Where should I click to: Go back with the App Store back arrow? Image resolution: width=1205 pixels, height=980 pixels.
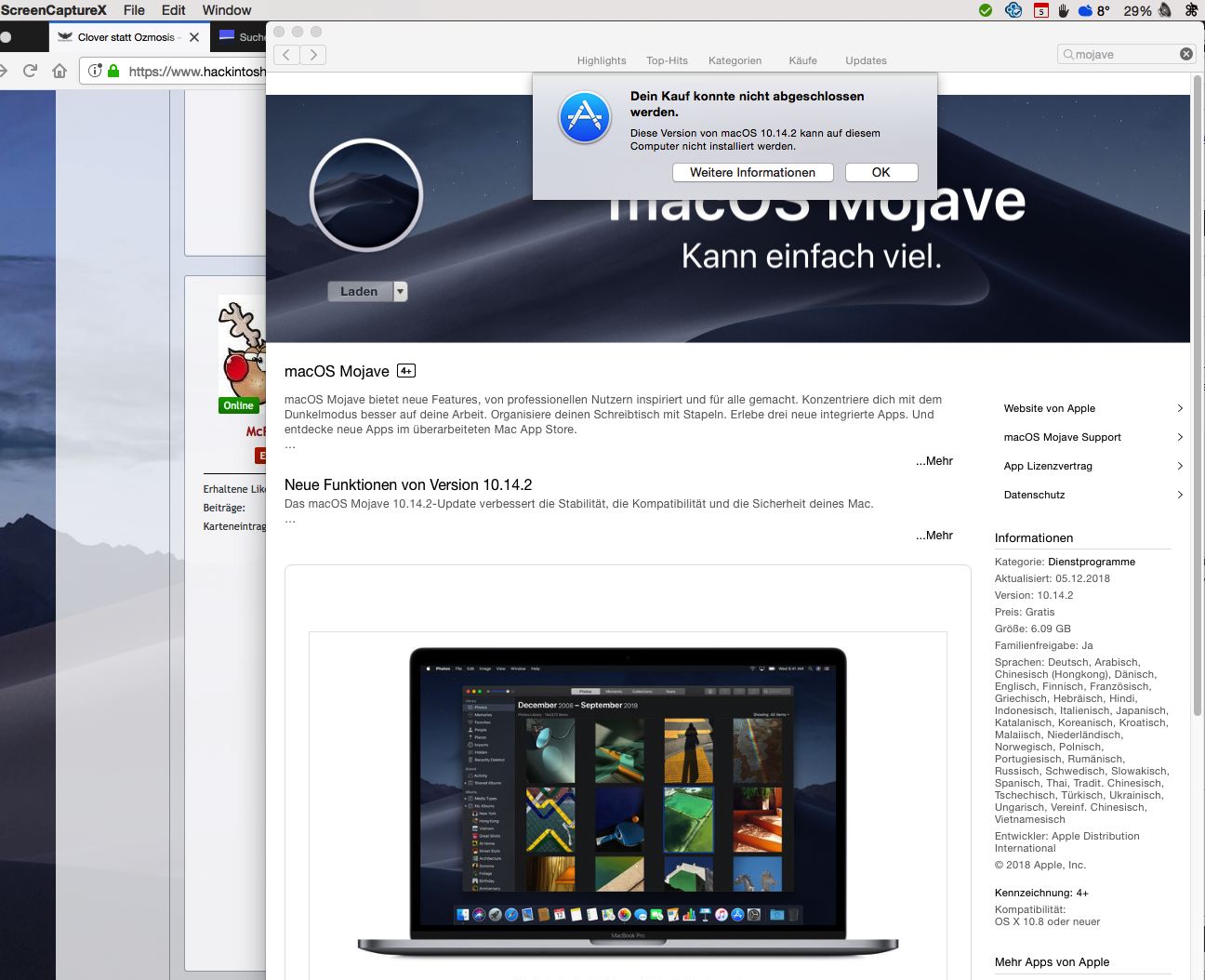(x=286, y=55)
